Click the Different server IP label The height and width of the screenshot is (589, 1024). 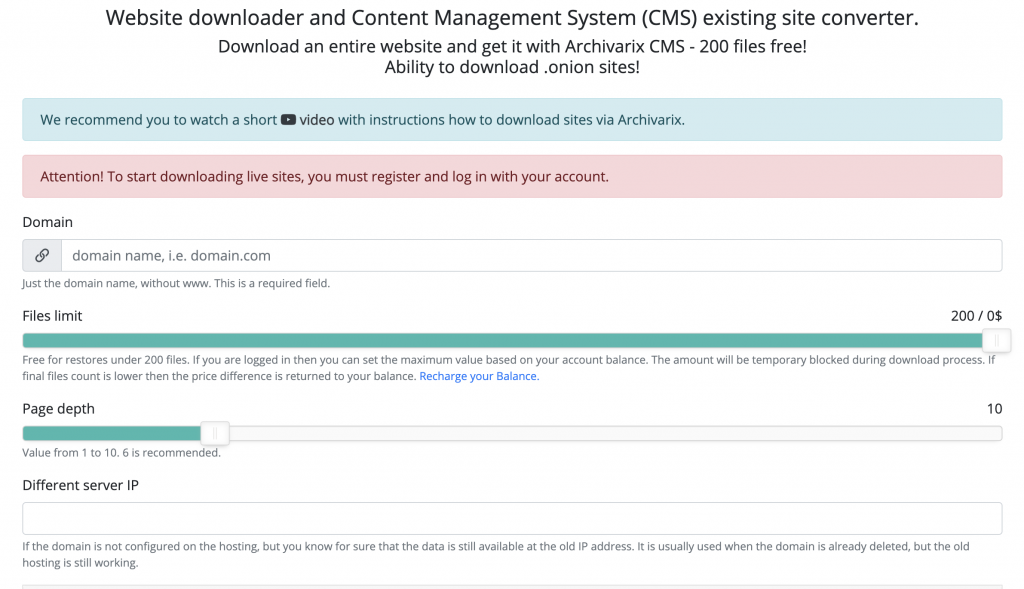[x=80, y=485]
